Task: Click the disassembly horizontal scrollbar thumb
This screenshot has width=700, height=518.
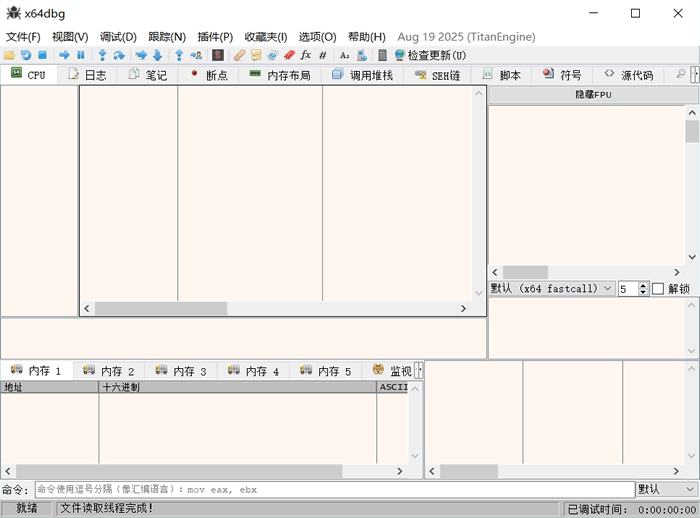Action: [x=161, y=308]
